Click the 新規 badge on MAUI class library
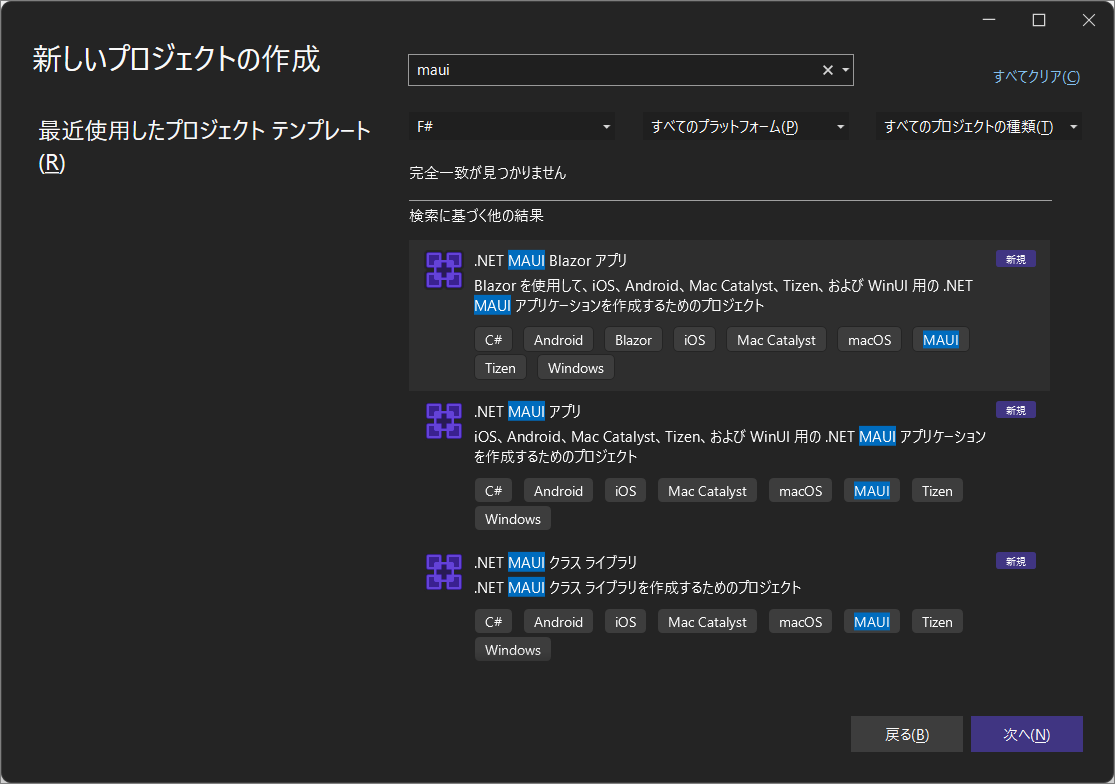The height and width of the screenshot is (784, 1115). pos(1015,561)
